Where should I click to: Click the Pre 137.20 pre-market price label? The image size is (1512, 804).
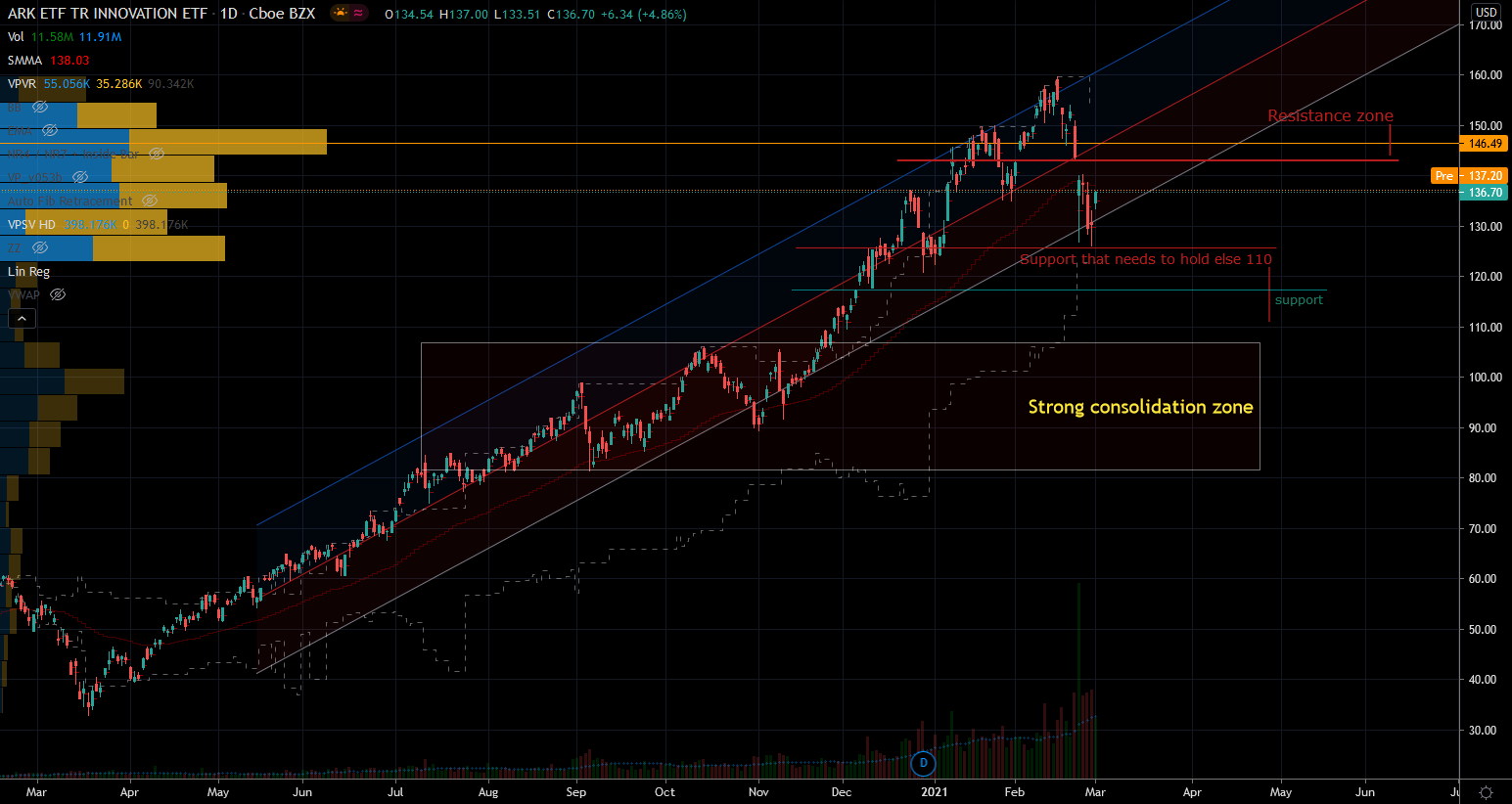[1469, 176]
